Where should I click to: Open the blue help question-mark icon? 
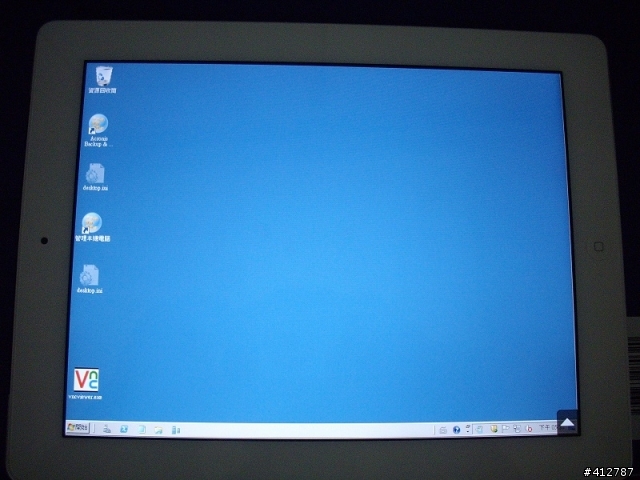(456, 429)
